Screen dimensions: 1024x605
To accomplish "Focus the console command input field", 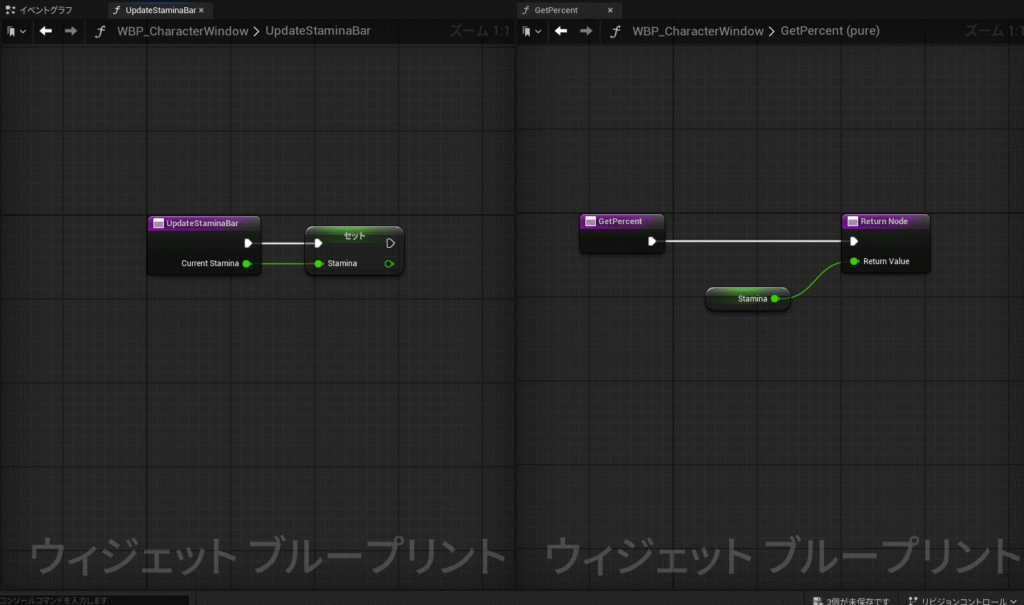I will click(x=95, y=600).
